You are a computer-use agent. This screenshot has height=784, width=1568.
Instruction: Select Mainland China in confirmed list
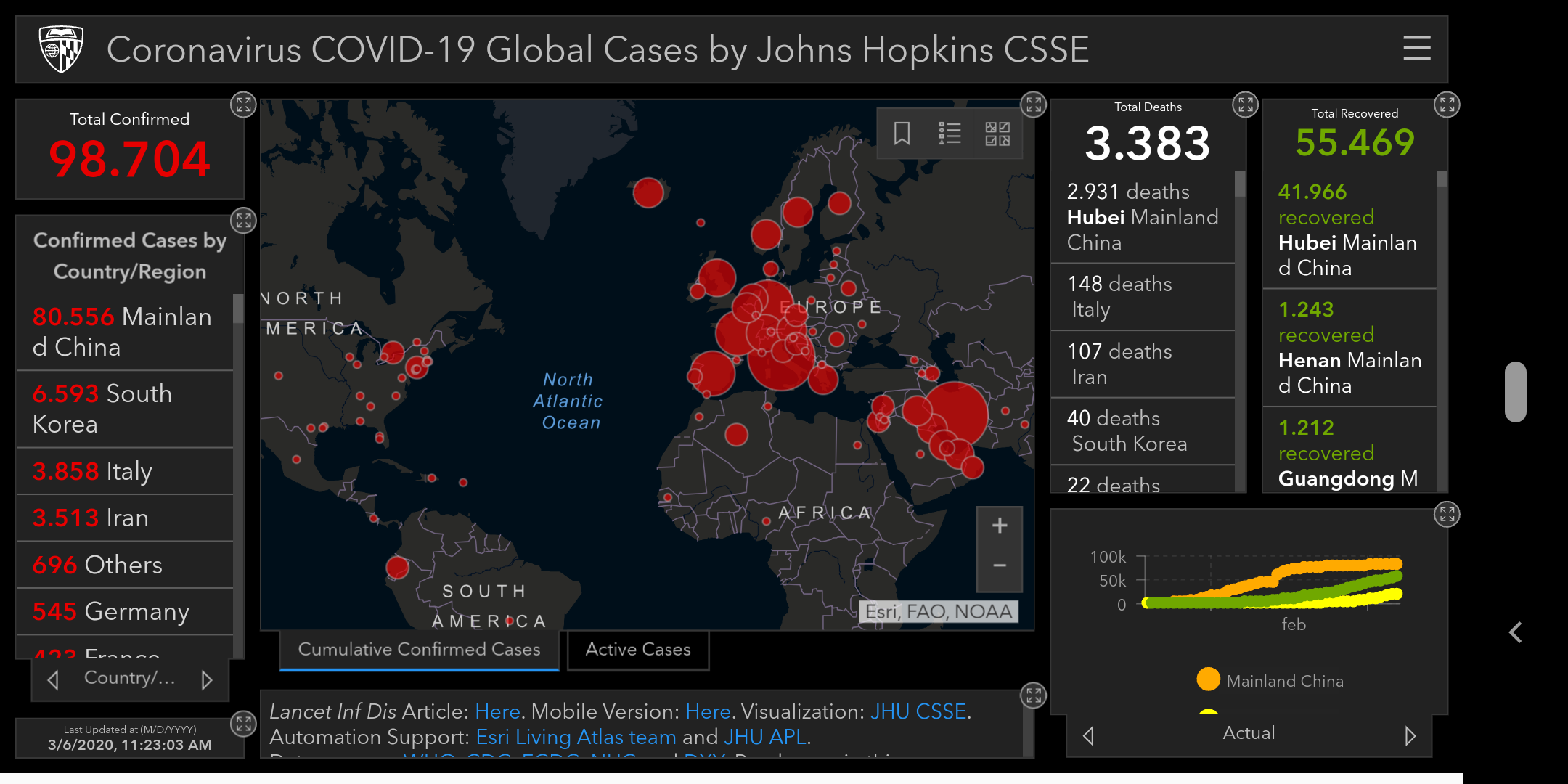[125, 332]
